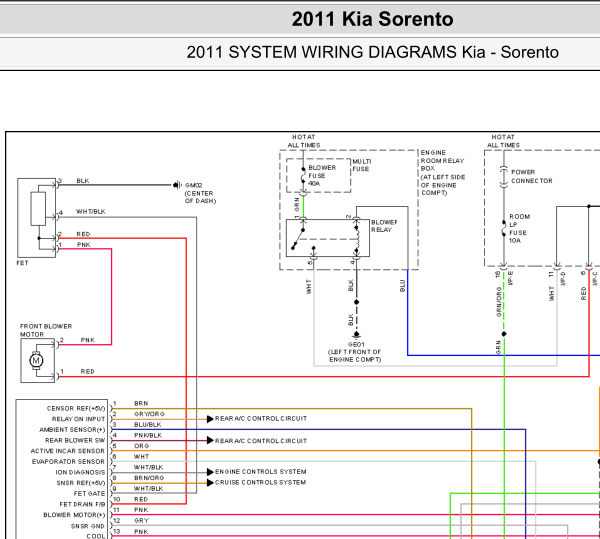Screen dimensions: 600x539
Task: Click 'GRY' wire color on pin 12
Action: tap(142, 521)
